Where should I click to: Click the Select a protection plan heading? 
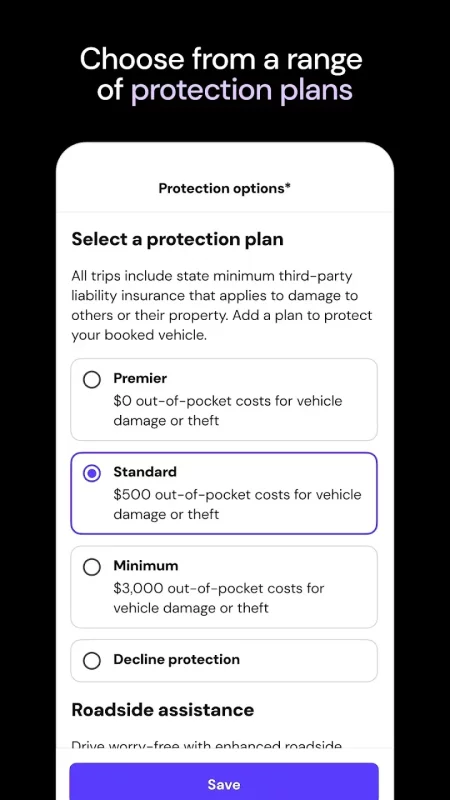[177, 239]
